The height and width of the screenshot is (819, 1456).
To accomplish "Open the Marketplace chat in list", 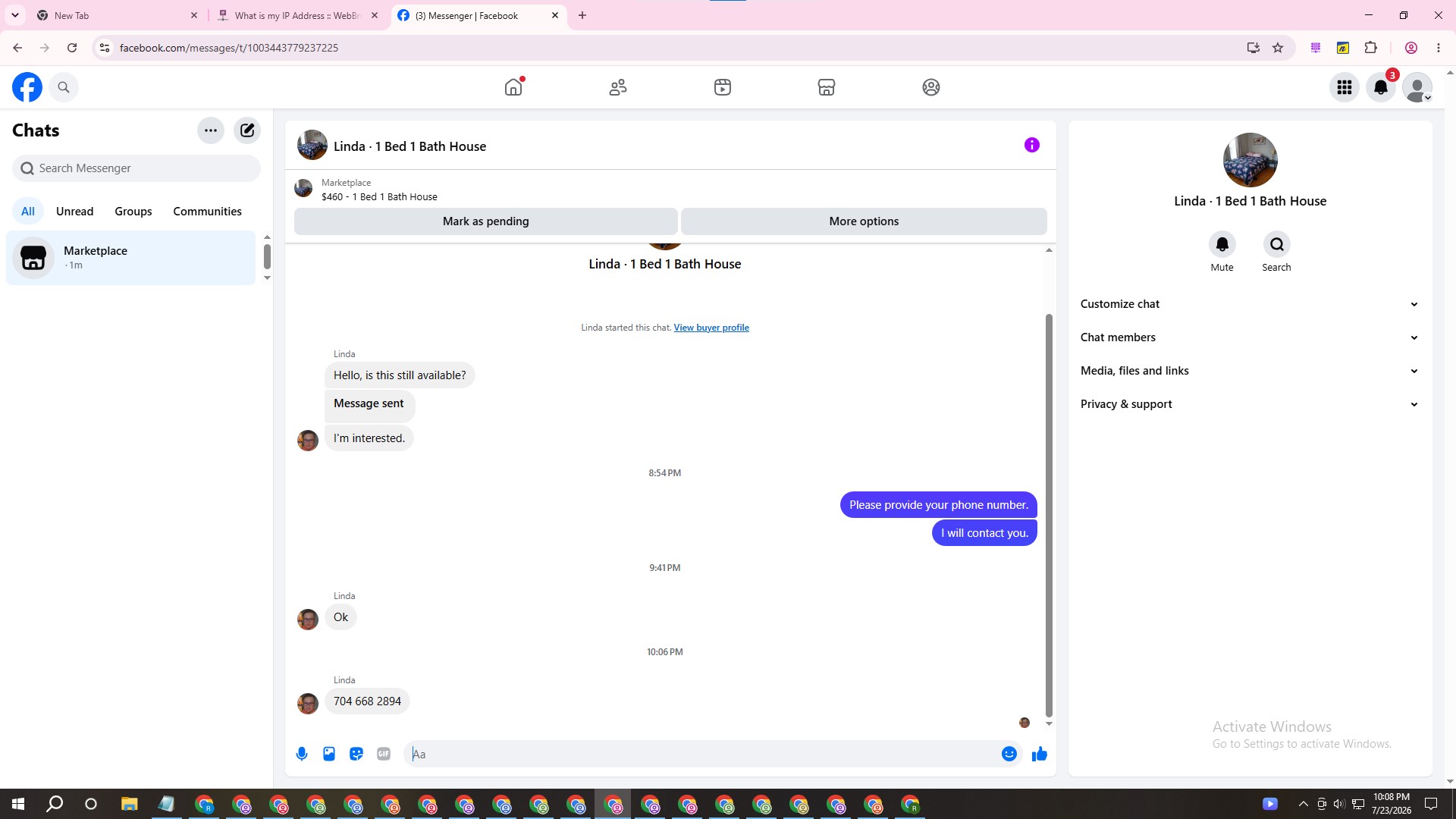I will click(131, 258).
